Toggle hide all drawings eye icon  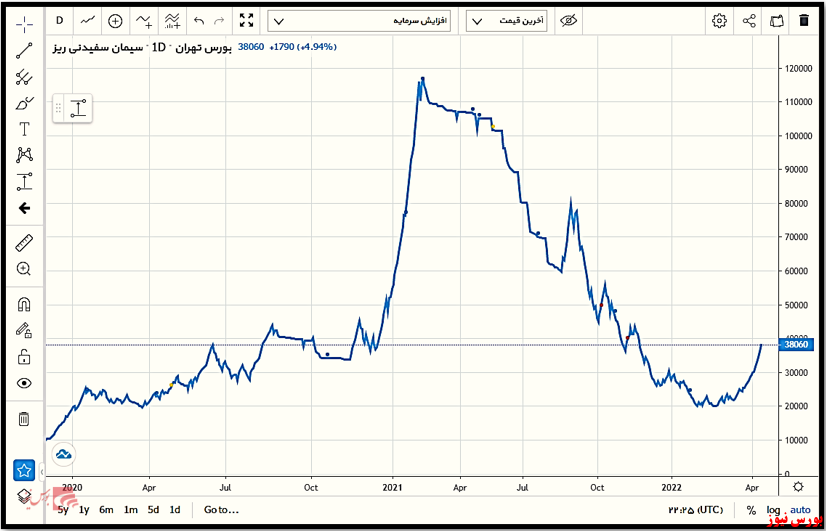click(25, 383)
